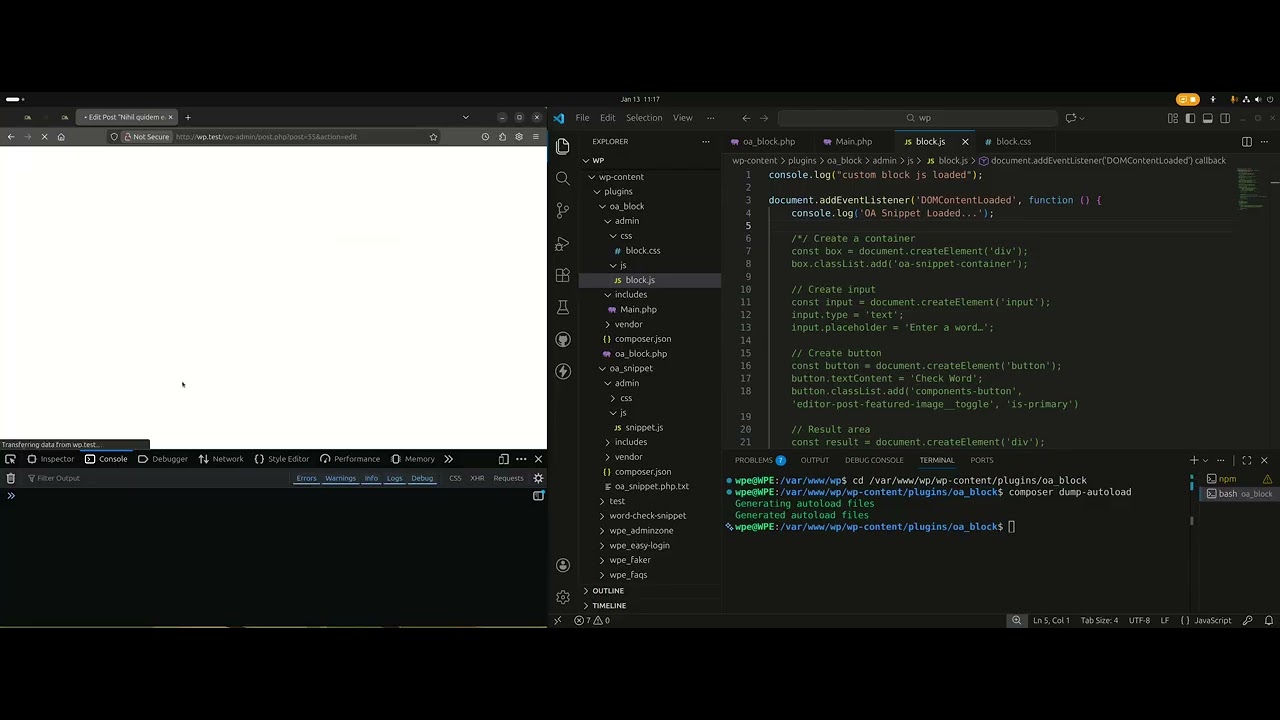Toggle primary side bar layout icon

pyautogui.click(x=1190, y=118)
